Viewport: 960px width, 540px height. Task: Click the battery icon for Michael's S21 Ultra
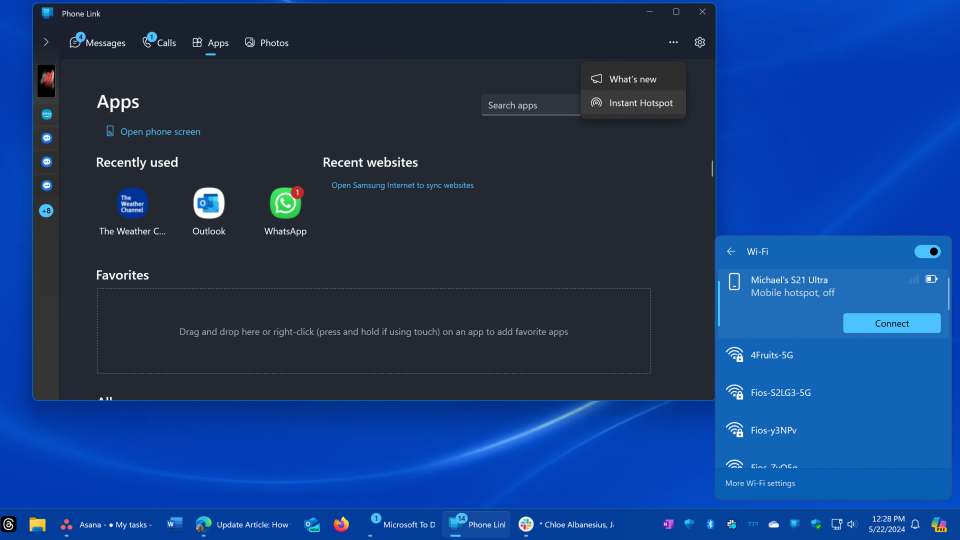click(x=931, y=279)
